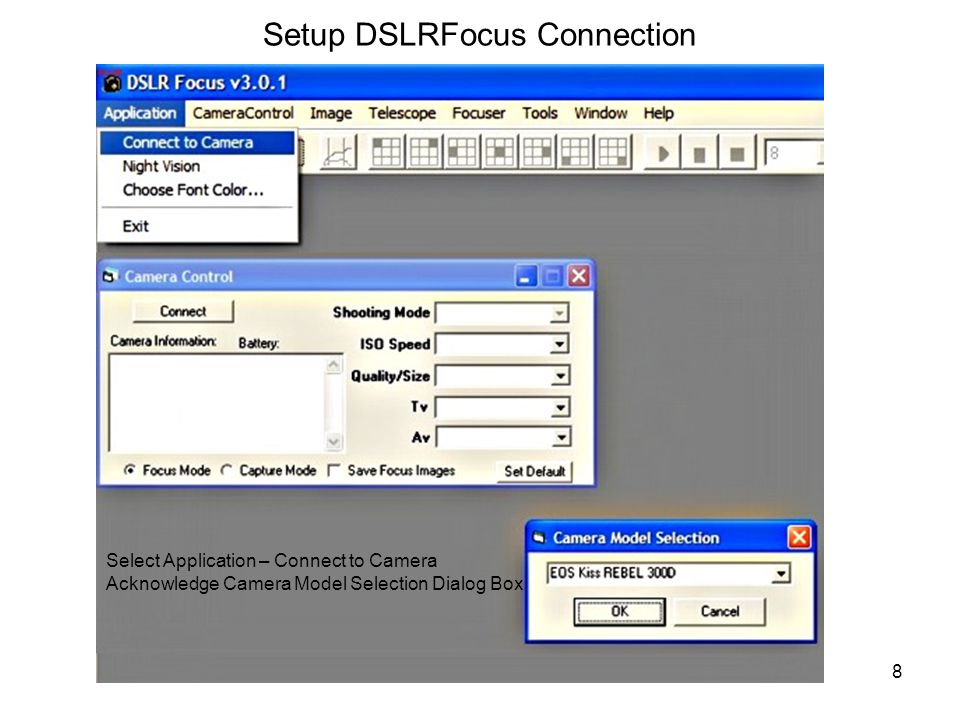The width and height of the screenshot is (960, 720).
Task: Click the Camera Information scroll up arrow
Action: [x=334, y=366]
